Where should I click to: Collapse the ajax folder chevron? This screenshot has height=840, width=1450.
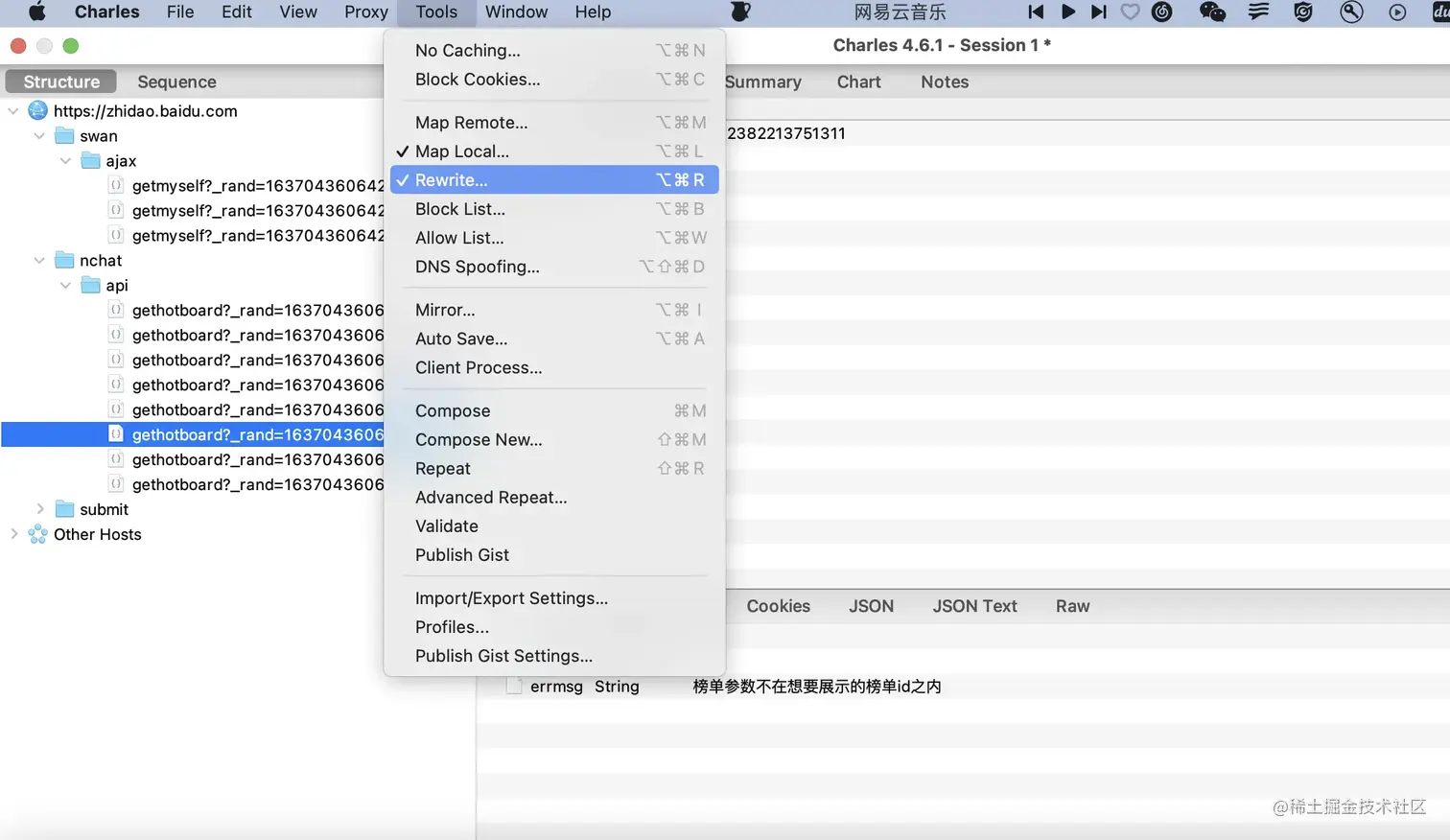65,160
